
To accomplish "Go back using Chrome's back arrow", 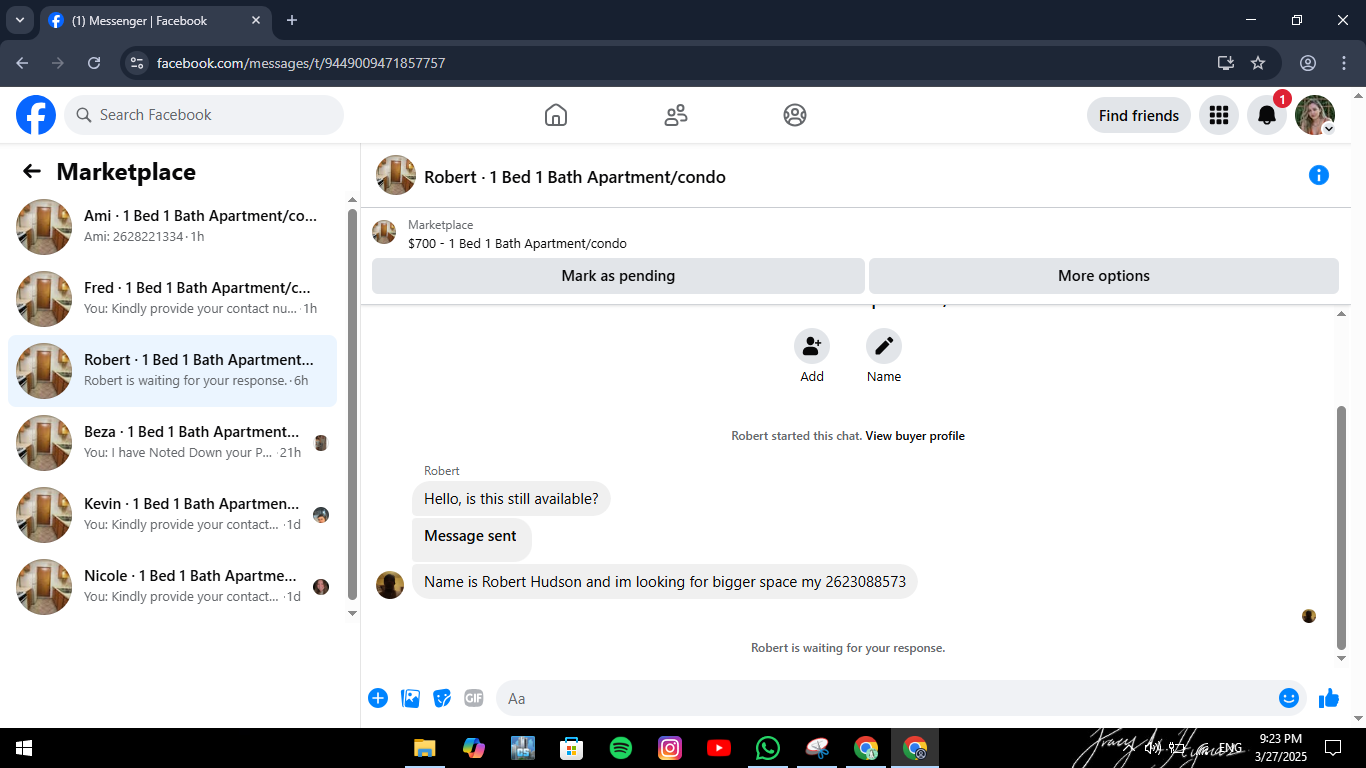I will (x=22, y=63).
